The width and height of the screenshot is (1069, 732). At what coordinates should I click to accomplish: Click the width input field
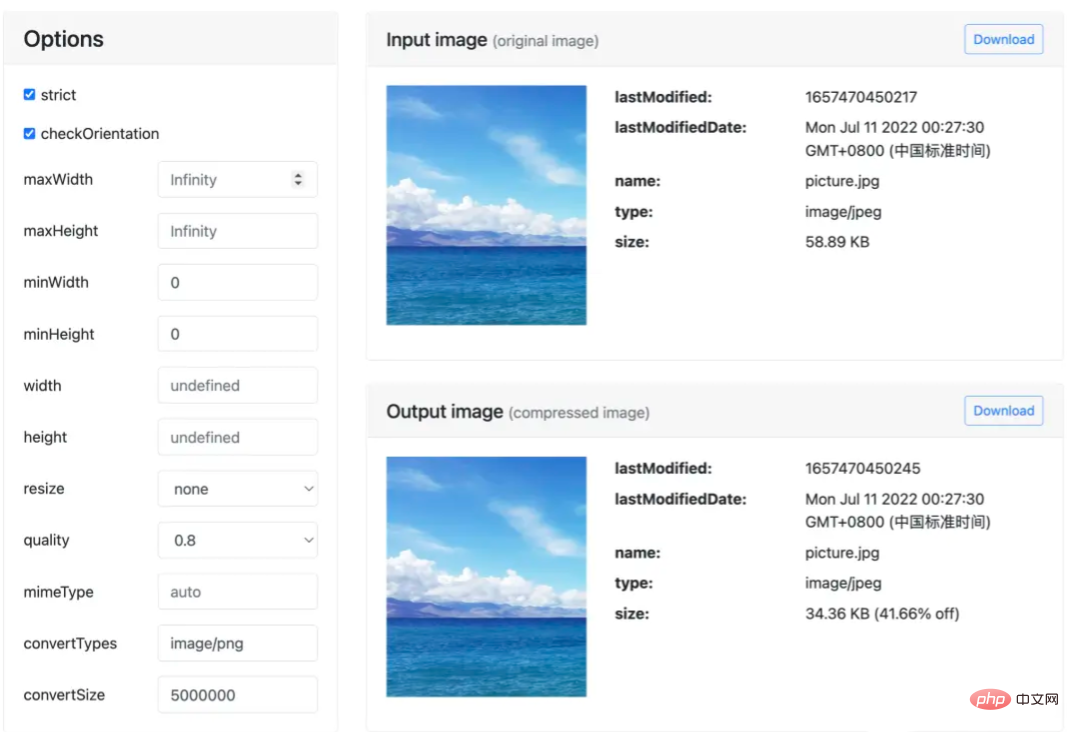[237, 386]
